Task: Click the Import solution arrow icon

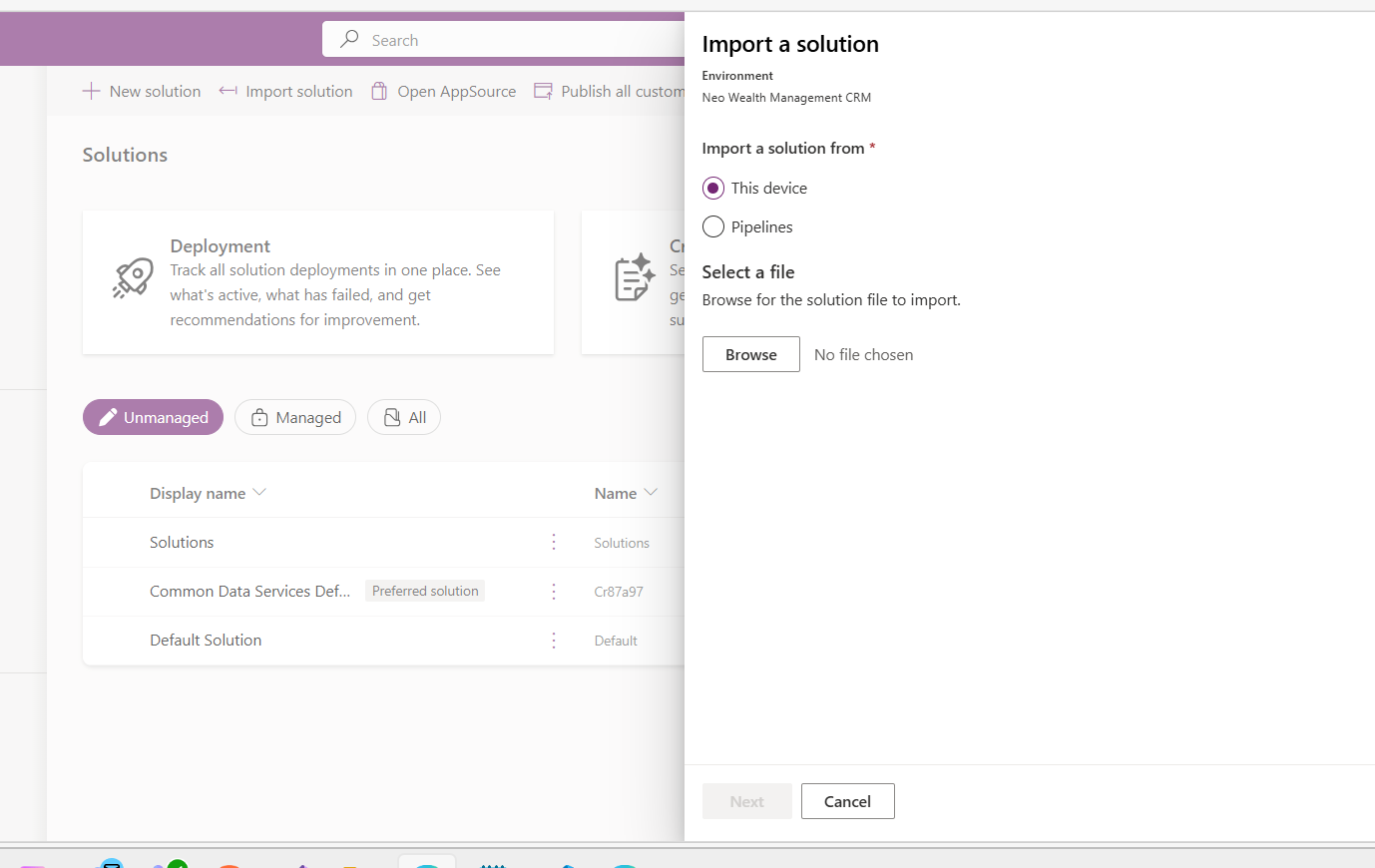Action: [229, 91]
